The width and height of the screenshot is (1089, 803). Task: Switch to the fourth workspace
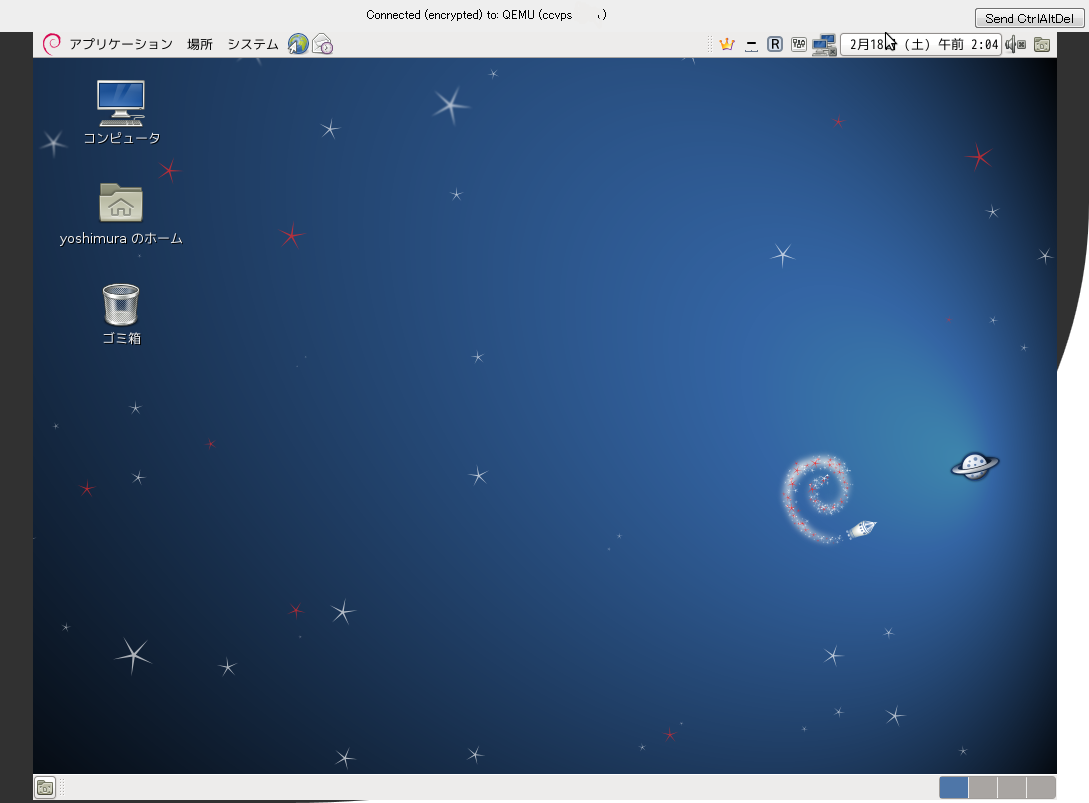[1041, 788]
